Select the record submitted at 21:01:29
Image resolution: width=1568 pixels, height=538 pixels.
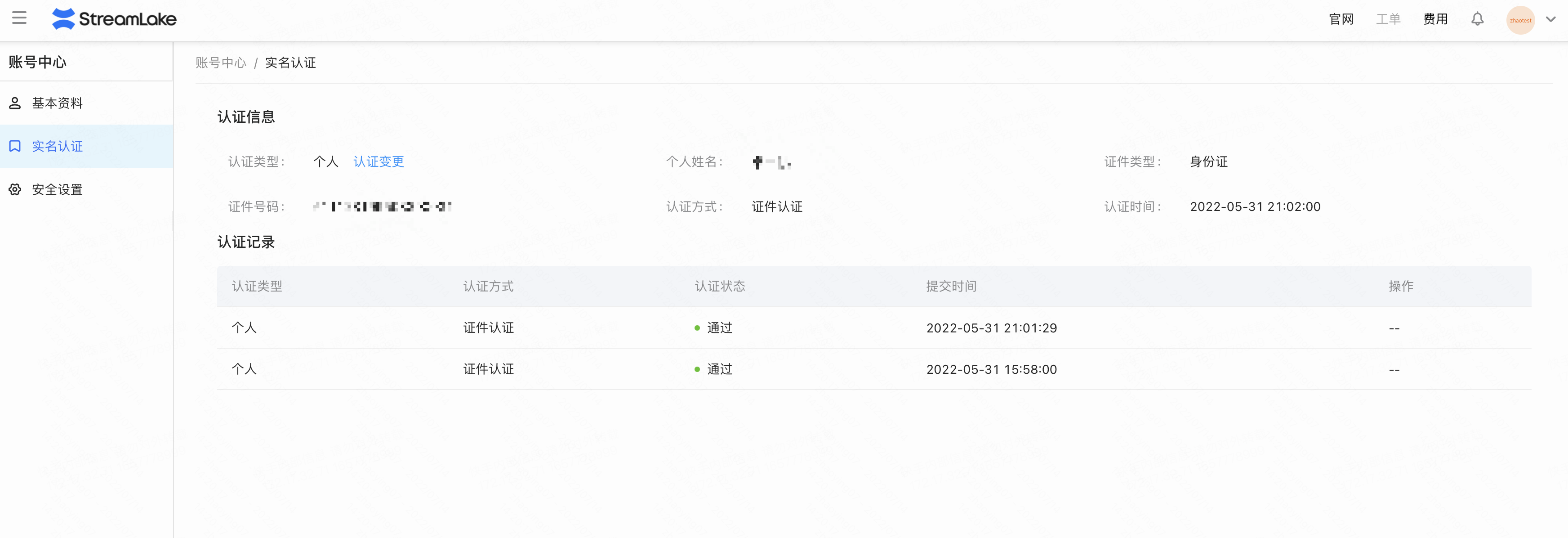pos(874,328)
